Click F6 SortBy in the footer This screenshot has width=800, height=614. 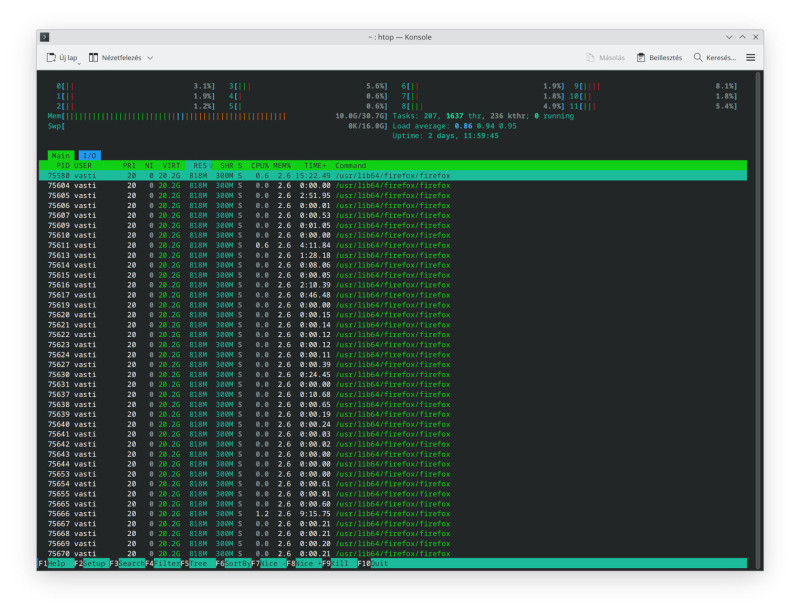[x=233, y=563]
